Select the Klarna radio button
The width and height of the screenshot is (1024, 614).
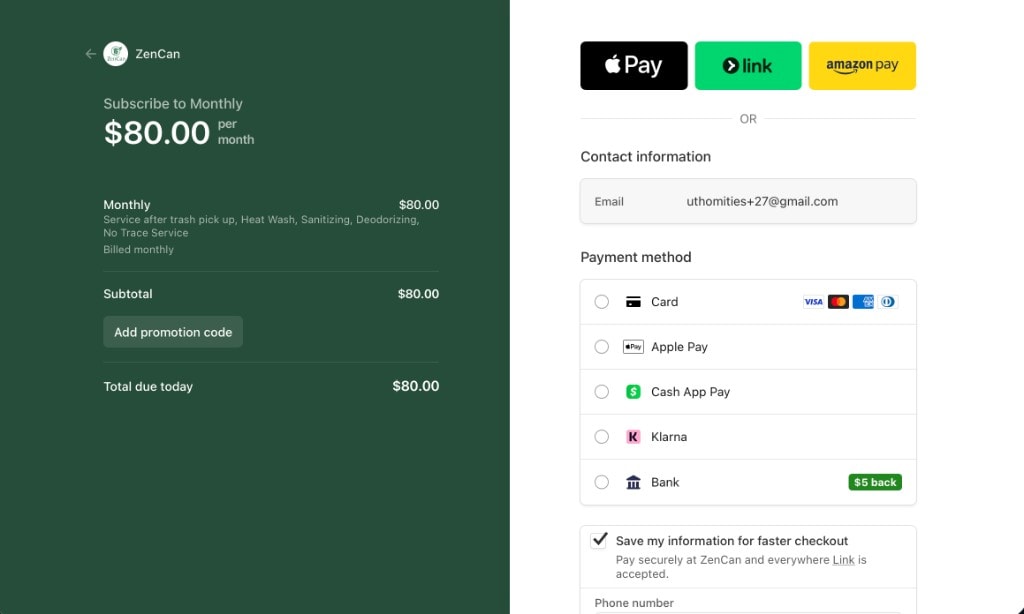(601, 437)
